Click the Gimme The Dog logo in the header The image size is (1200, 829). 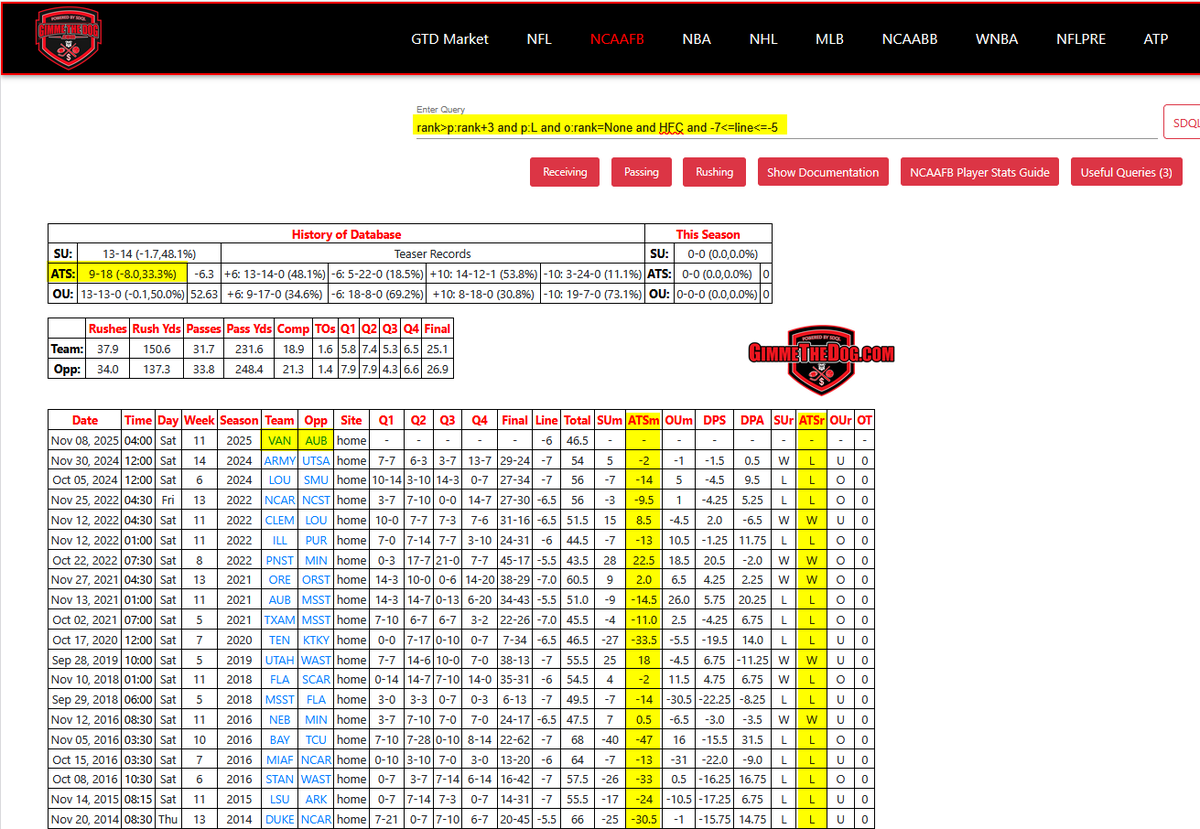tap(68, 38)
